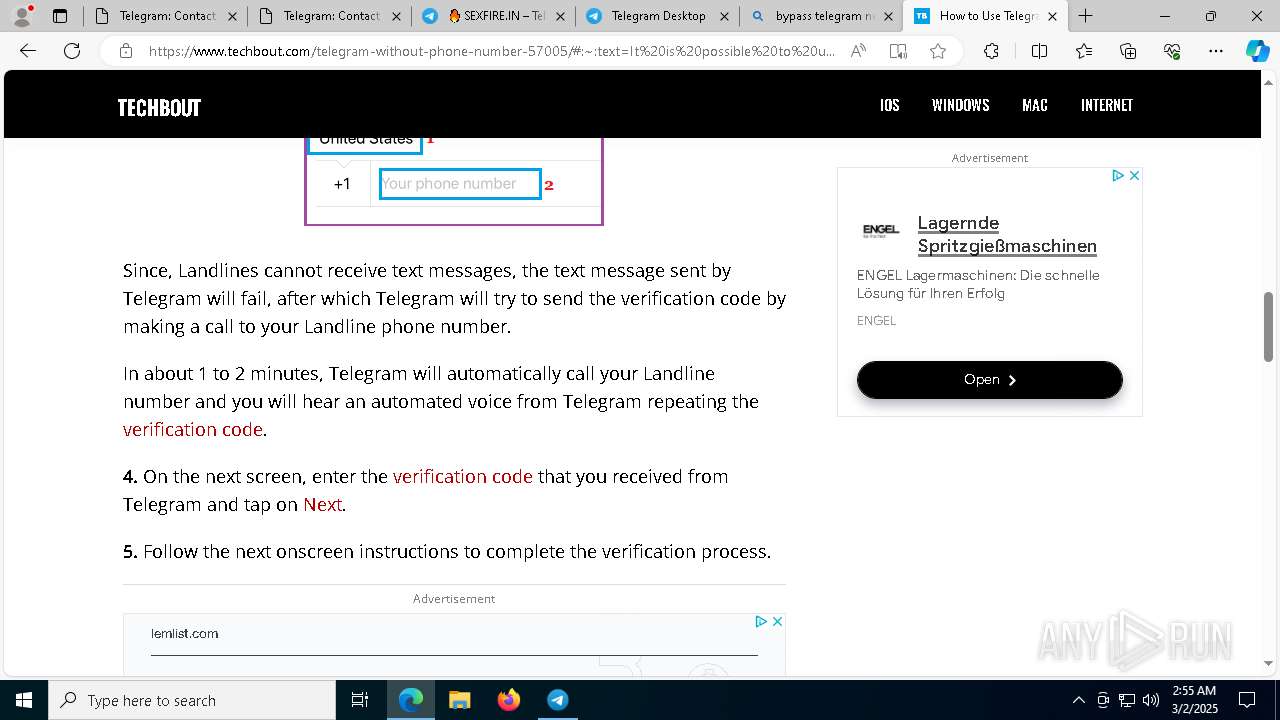Click the page vertical scrollbar thumb
The height and width of the screenshot is (720, 1280).
tap(1268, 327)
